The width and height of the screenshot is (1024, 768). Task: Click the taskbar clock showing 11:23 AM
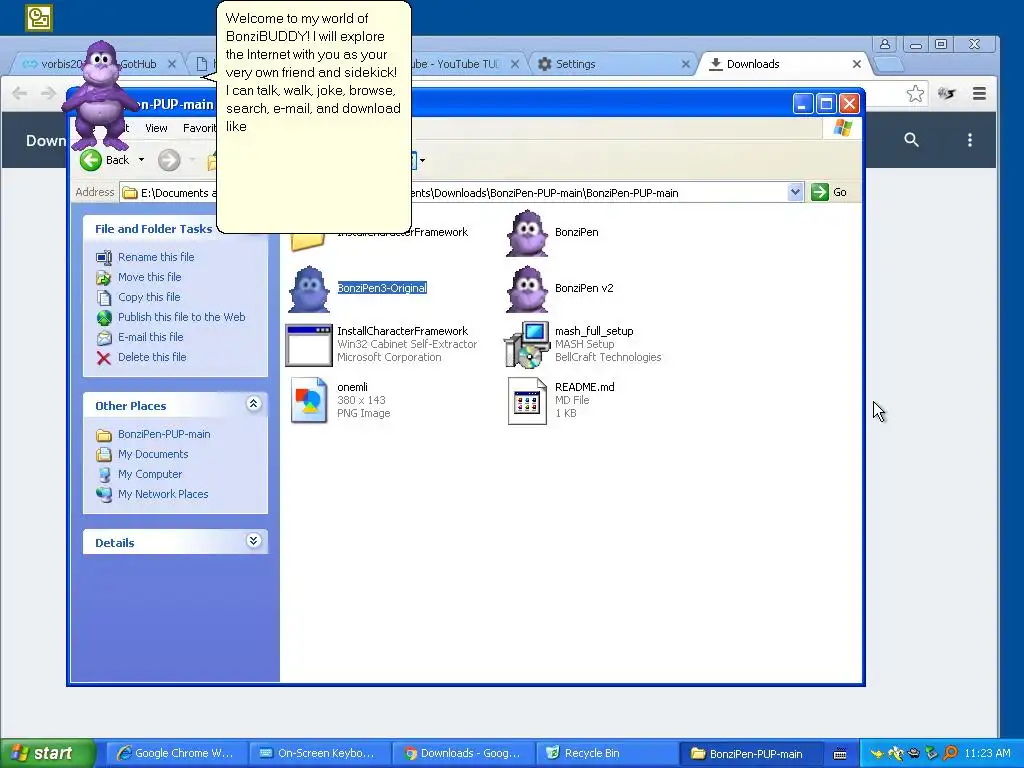click(x=987, y=753)
